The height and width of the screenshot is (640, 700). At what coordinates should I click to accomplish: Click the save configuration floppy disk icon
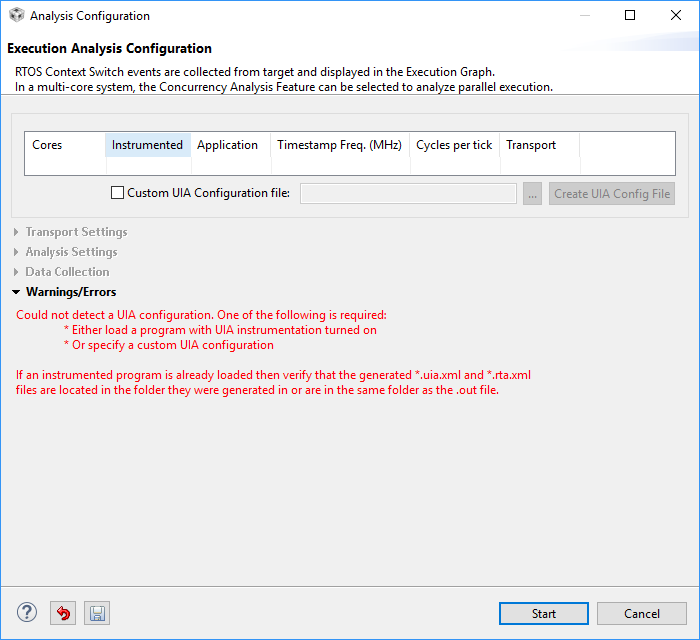point(96,613)
